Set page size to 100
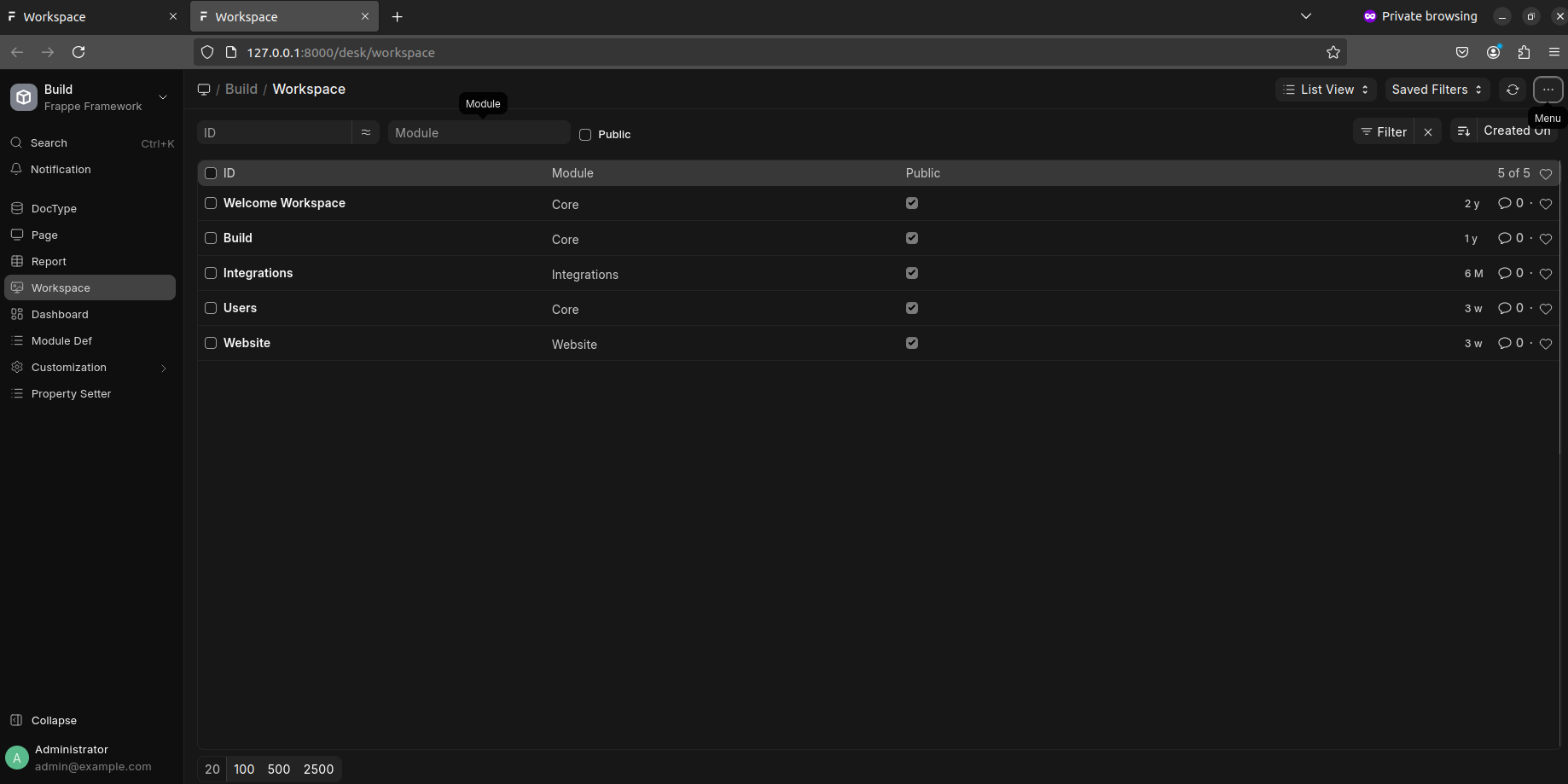1568x784 pixels. point(244,769)
